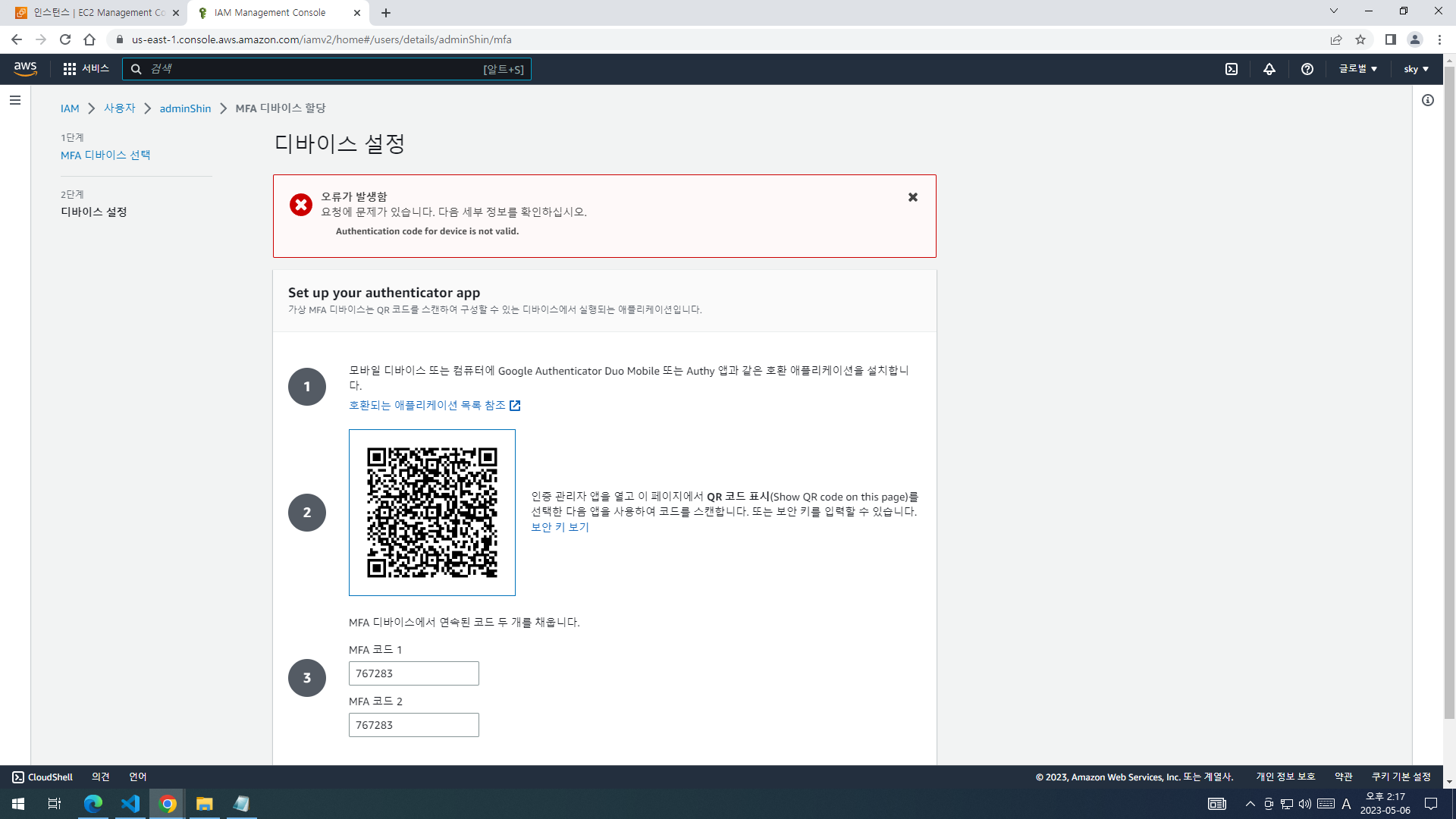Screen dimensions: 1456x819
Task: Open Windows notification center icon
Action: click(1431, 804)
